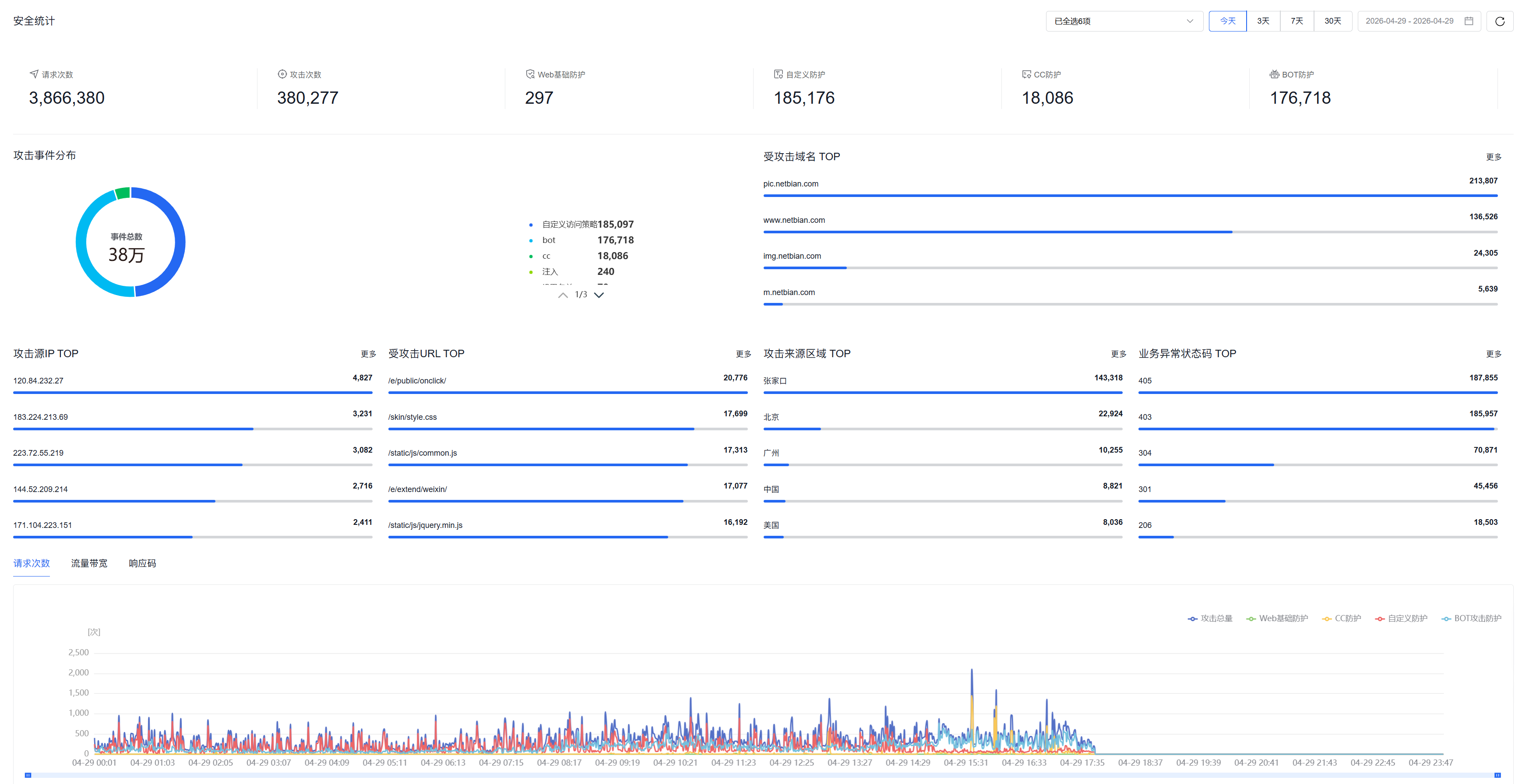The height and width of the screenshot is (784, 1515).
Task: Select the 7天 time range button
Action: (1296, 21)
